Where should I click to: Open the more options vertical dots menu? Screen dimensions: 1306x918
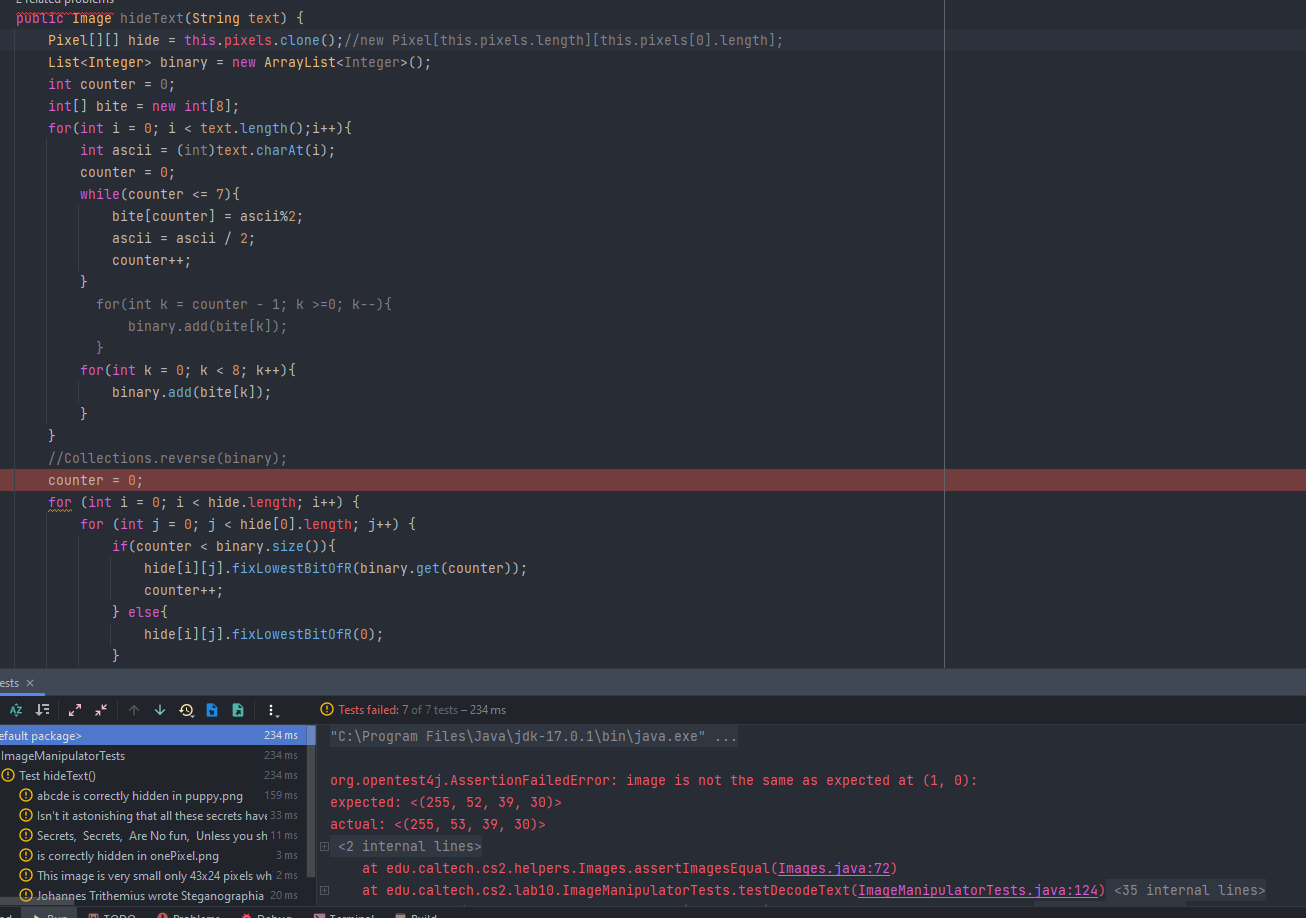(x=271, y=710)
